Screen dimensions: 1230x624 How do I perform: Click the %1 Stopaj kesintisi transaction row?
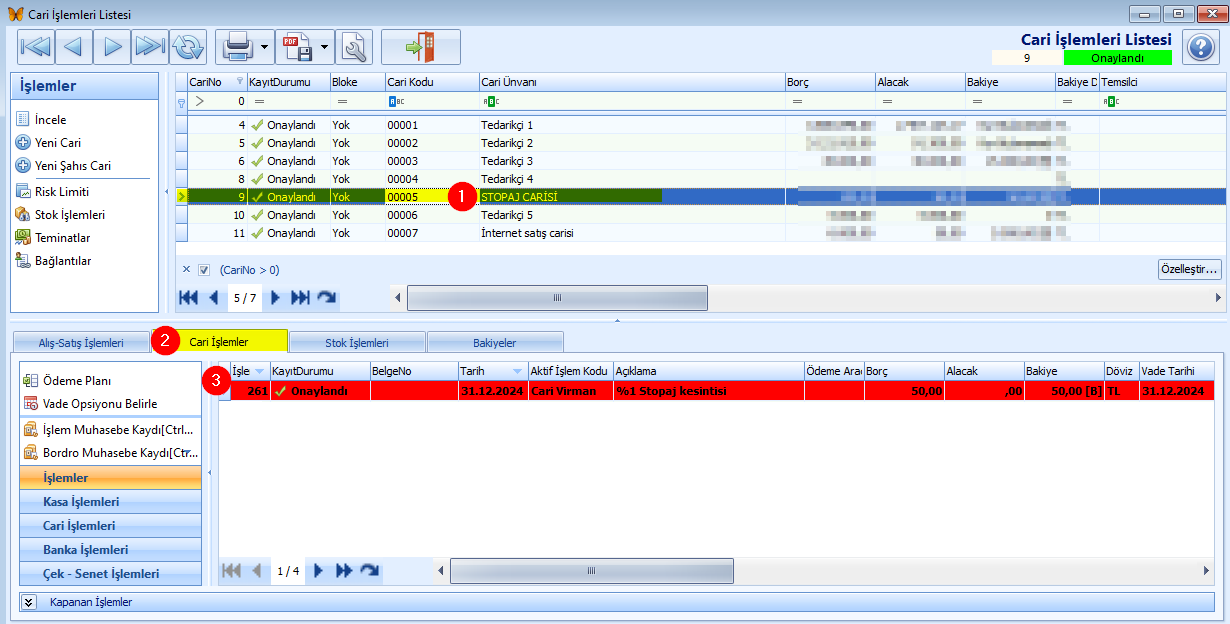pyautogui.click(x=716, y=391)
